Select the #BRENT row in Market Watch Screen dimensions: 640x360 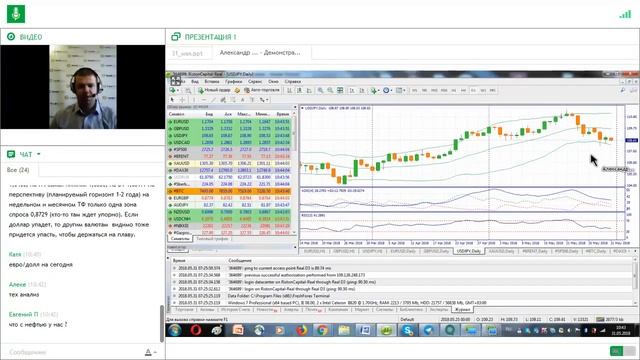(x=230, y=156)
